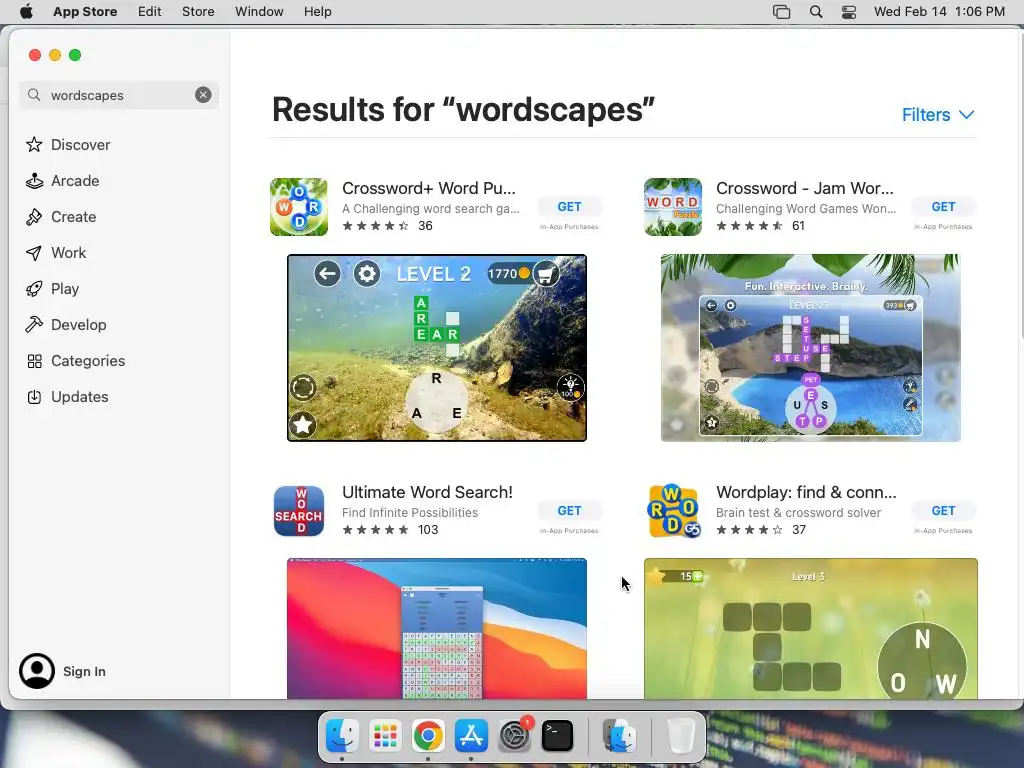The image size is (1024, 768).
Task: Open Spotlight search in menu bar
Action: tap(816, 12)
